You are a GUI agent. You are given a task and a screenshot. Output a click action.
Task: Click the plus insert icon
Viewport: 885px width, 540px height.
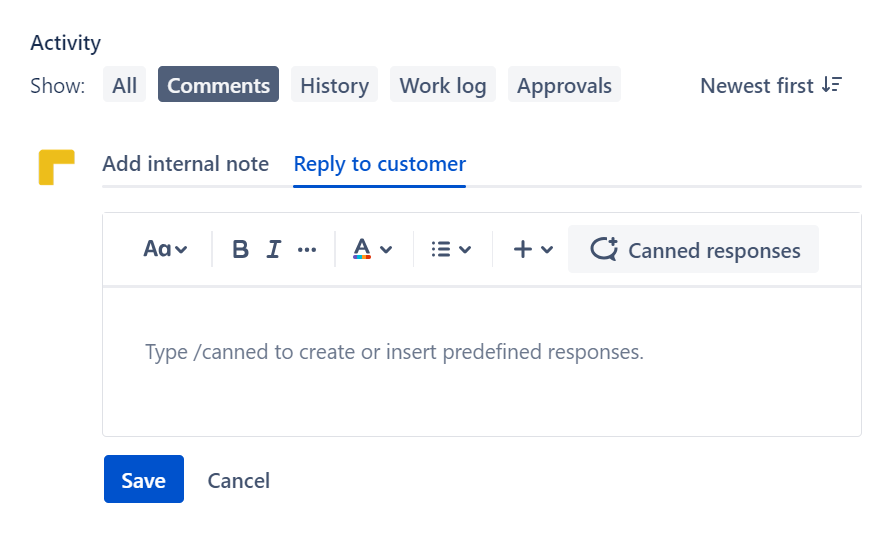(x=522, y=250)
